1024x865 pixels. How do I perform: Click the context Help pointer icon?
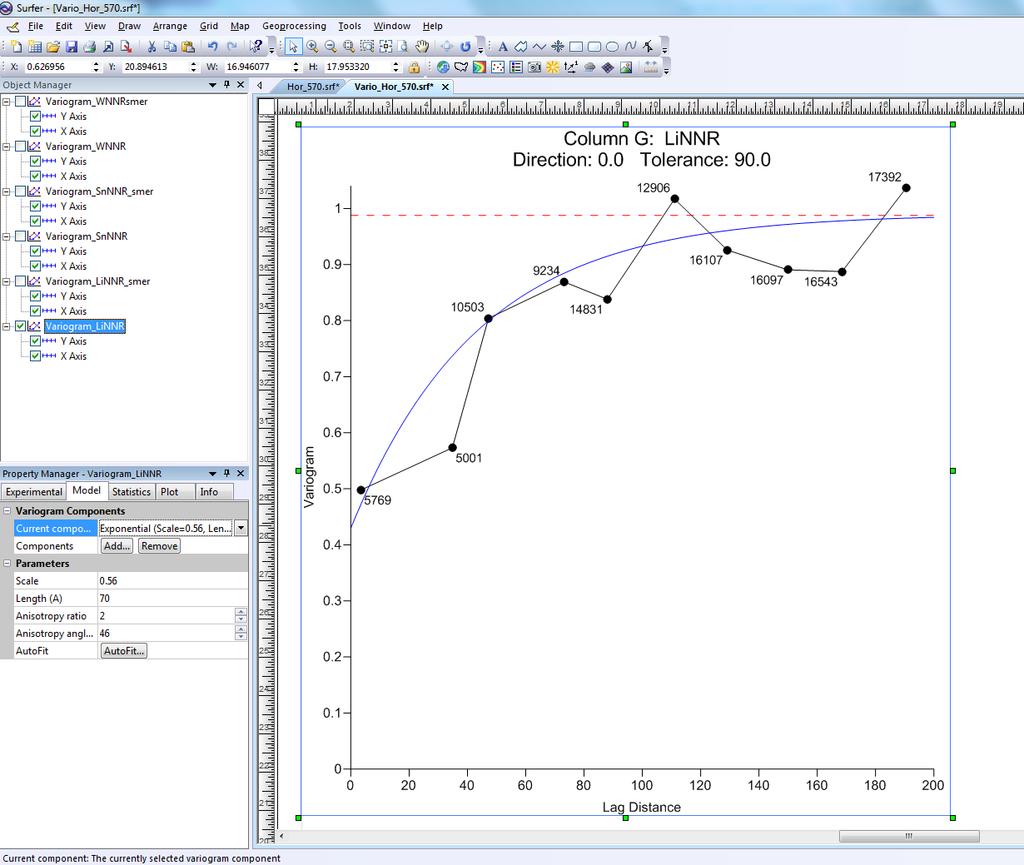pyautogui.click(x=256, y=46)
